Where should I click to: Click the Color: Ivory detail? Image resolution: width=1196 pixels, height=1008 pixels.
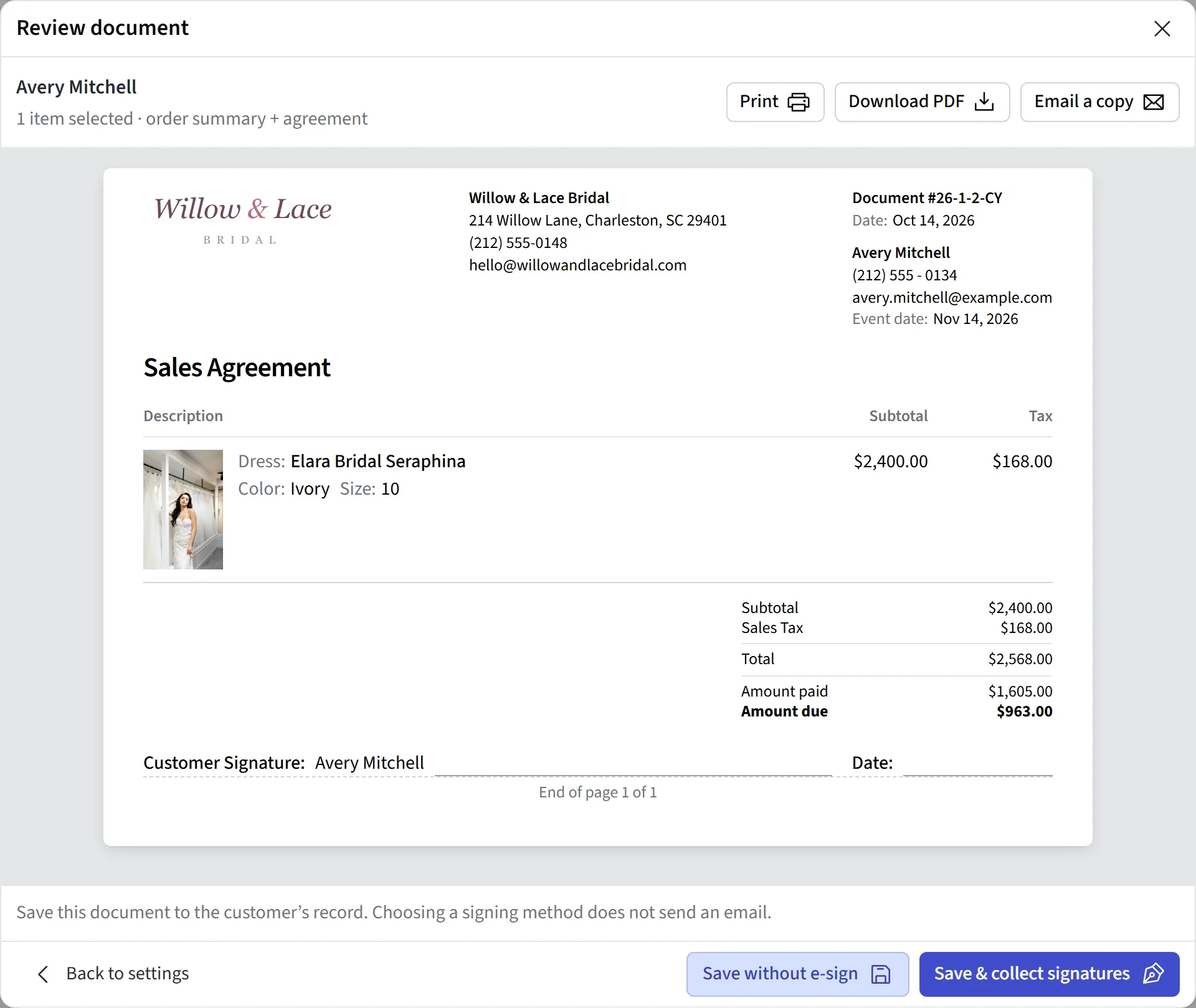point(283,488)
